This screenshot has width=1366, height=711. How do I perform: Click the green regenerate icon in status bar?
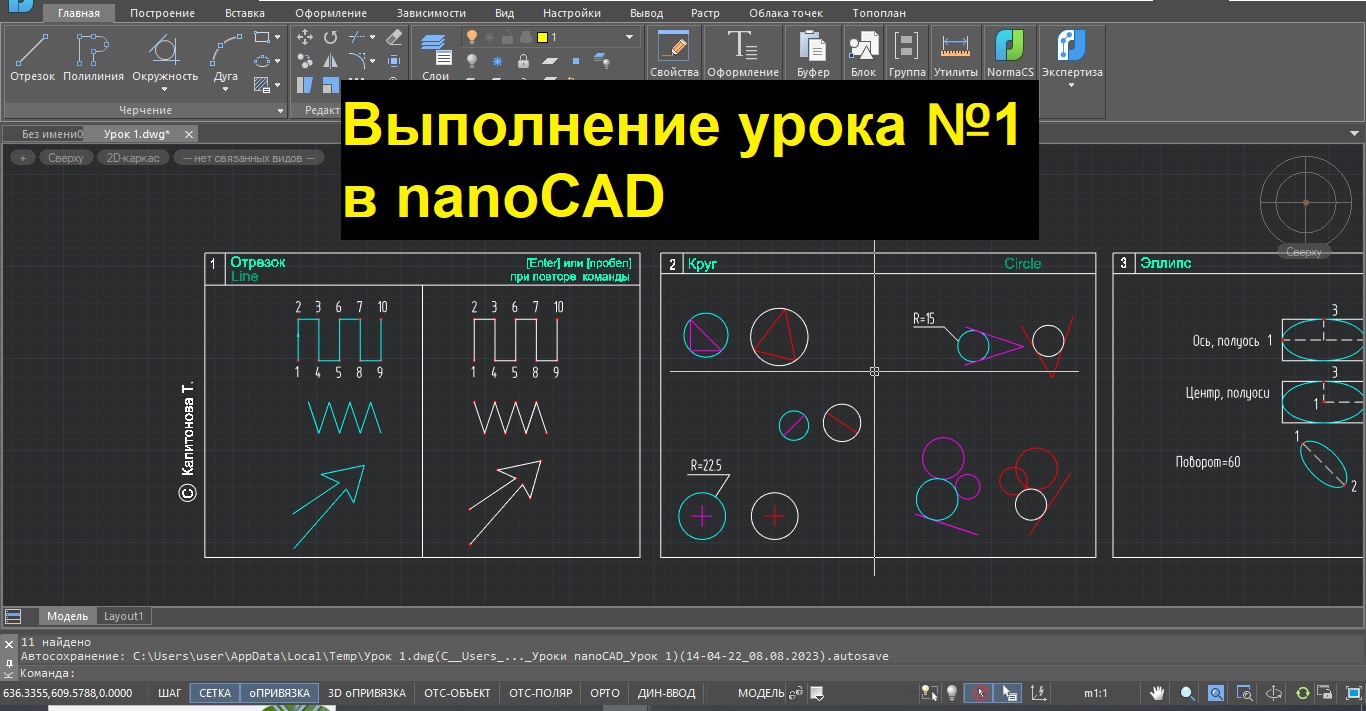click(1303, 693)
